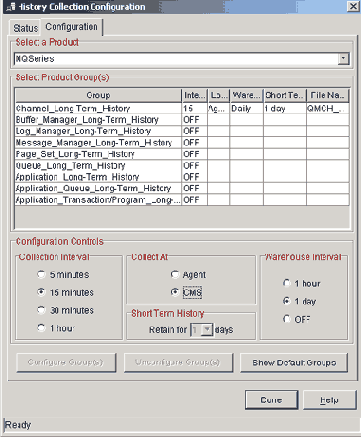This screenshot has height=437, width=361.
Task: Click the Inte... column header
Action: pos(195,96)
